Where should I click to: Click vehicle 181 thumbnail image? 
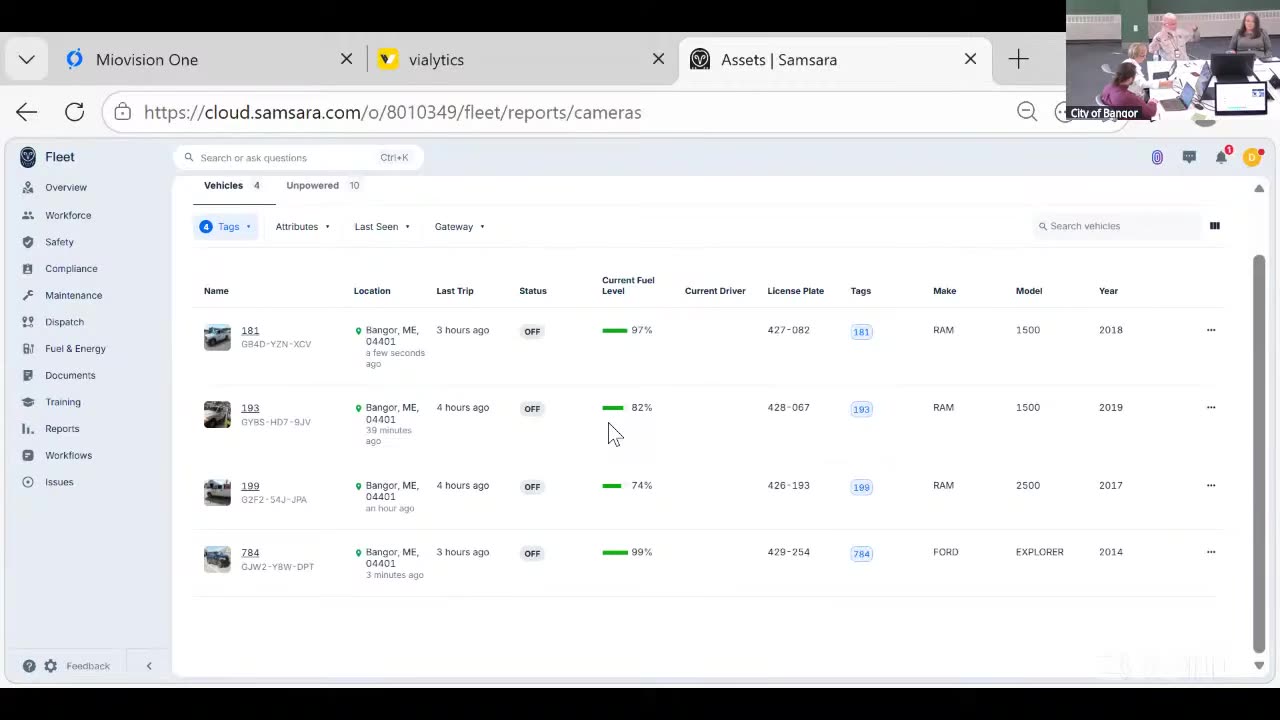tap(217, 337)
